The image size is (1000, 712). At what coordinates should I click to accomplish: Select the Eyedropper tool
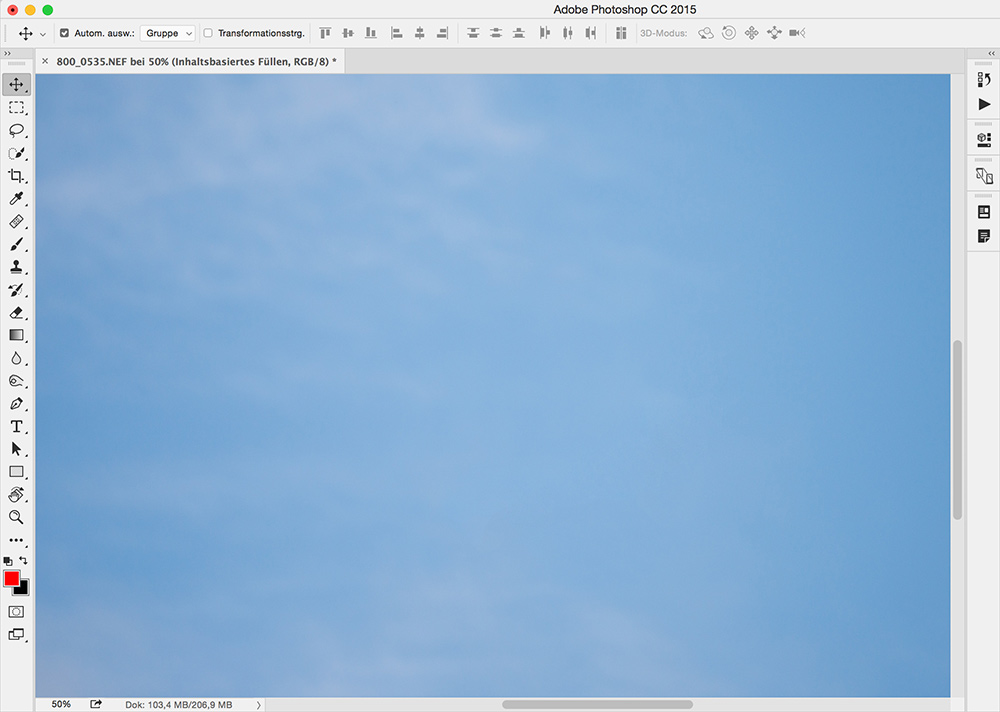click(16, 198)
